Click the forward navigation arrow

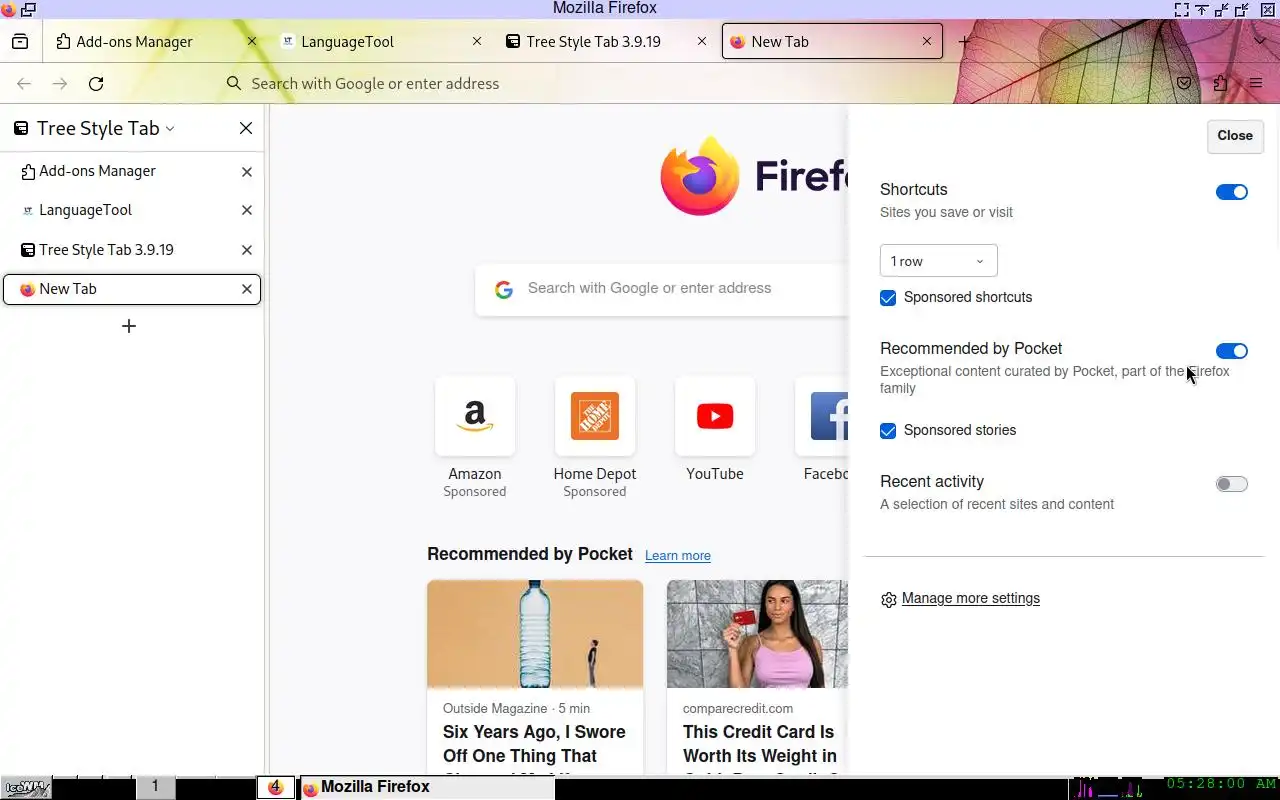point(60,84)
